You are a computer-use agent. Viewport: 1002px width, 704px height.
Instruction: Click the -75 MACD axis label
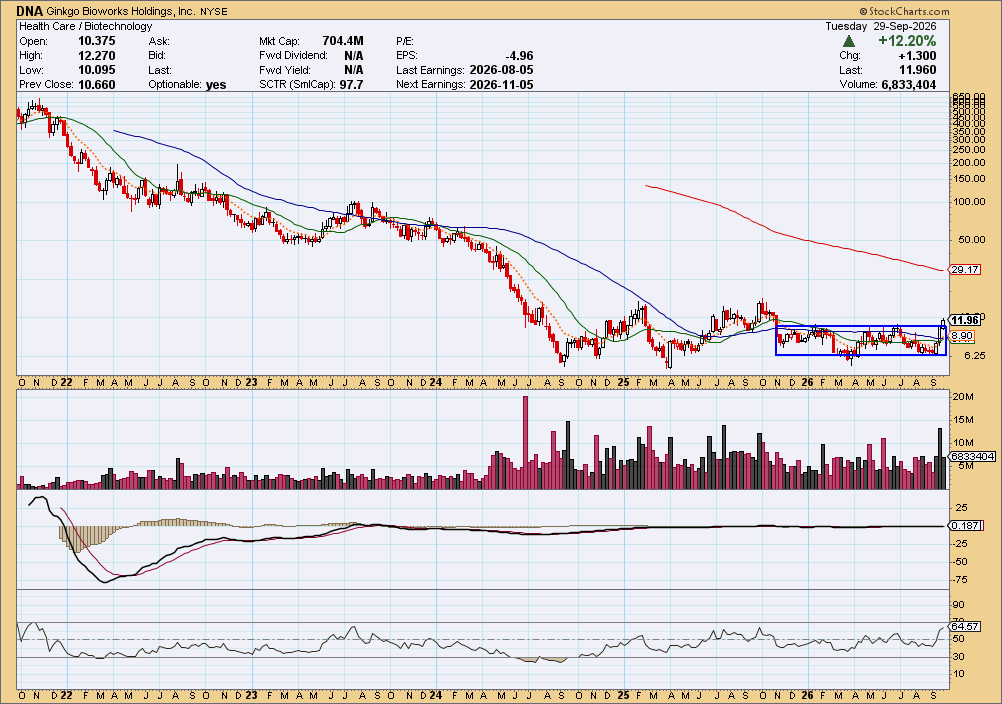[960, 579]
